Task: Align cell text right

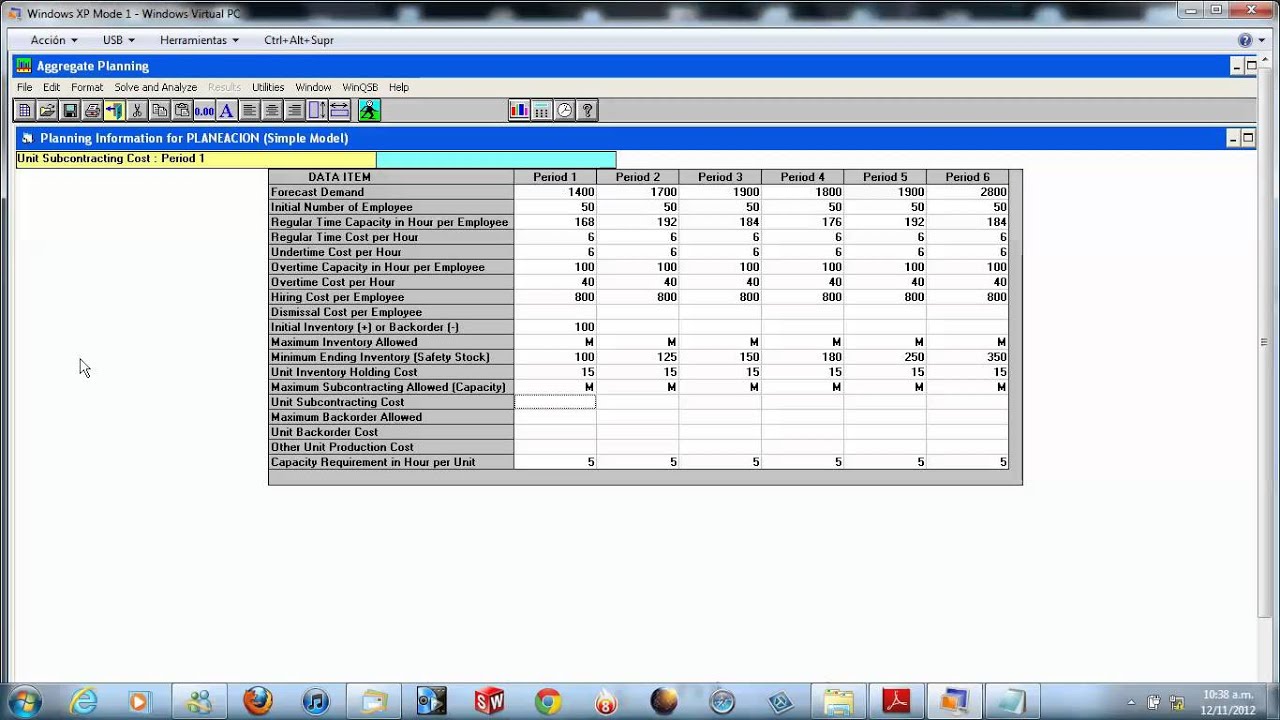Action: tap(294, 110)
